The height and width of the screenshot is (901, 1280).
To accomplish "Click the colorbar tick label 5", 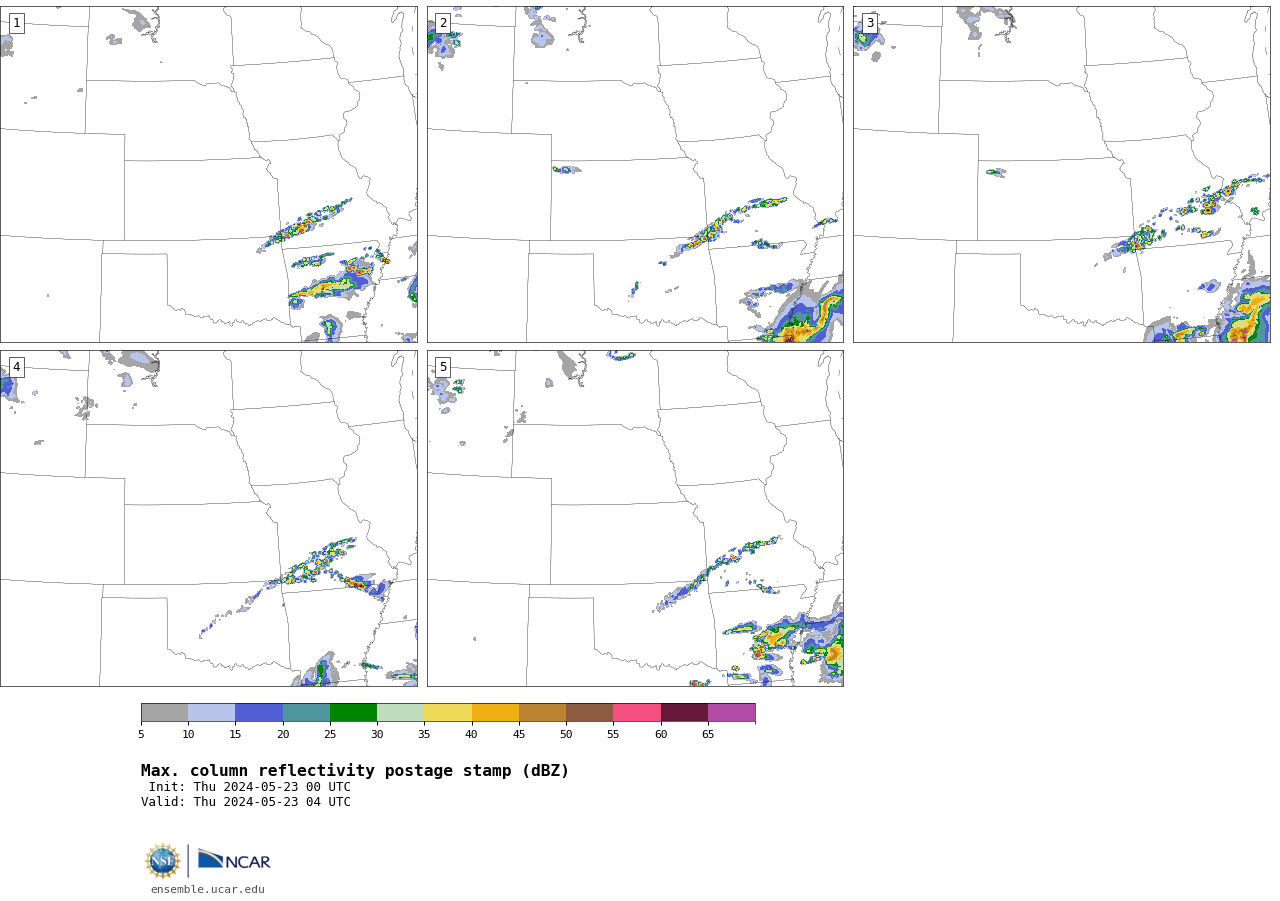I will 141,735.
